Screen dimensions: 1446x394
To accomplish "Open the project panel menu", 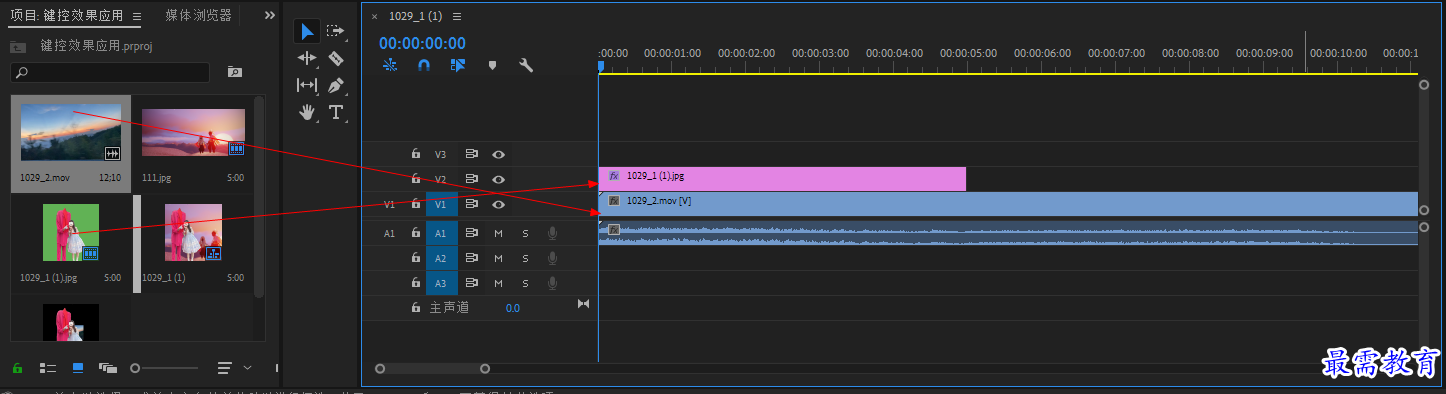I will (x=137, y=16).
